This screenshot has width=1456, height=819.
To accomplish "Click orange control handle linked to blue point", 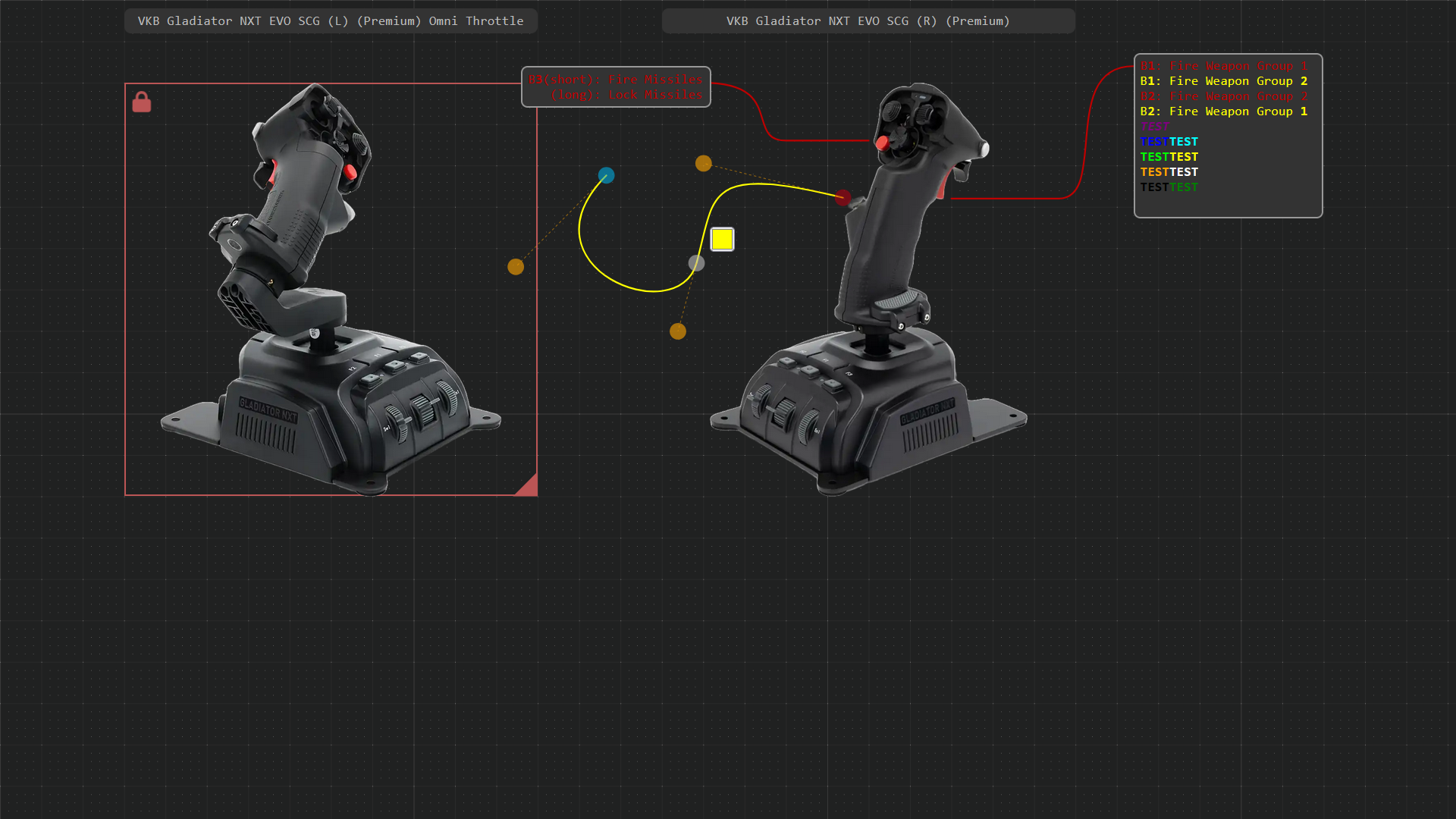I will pos(516,267).
